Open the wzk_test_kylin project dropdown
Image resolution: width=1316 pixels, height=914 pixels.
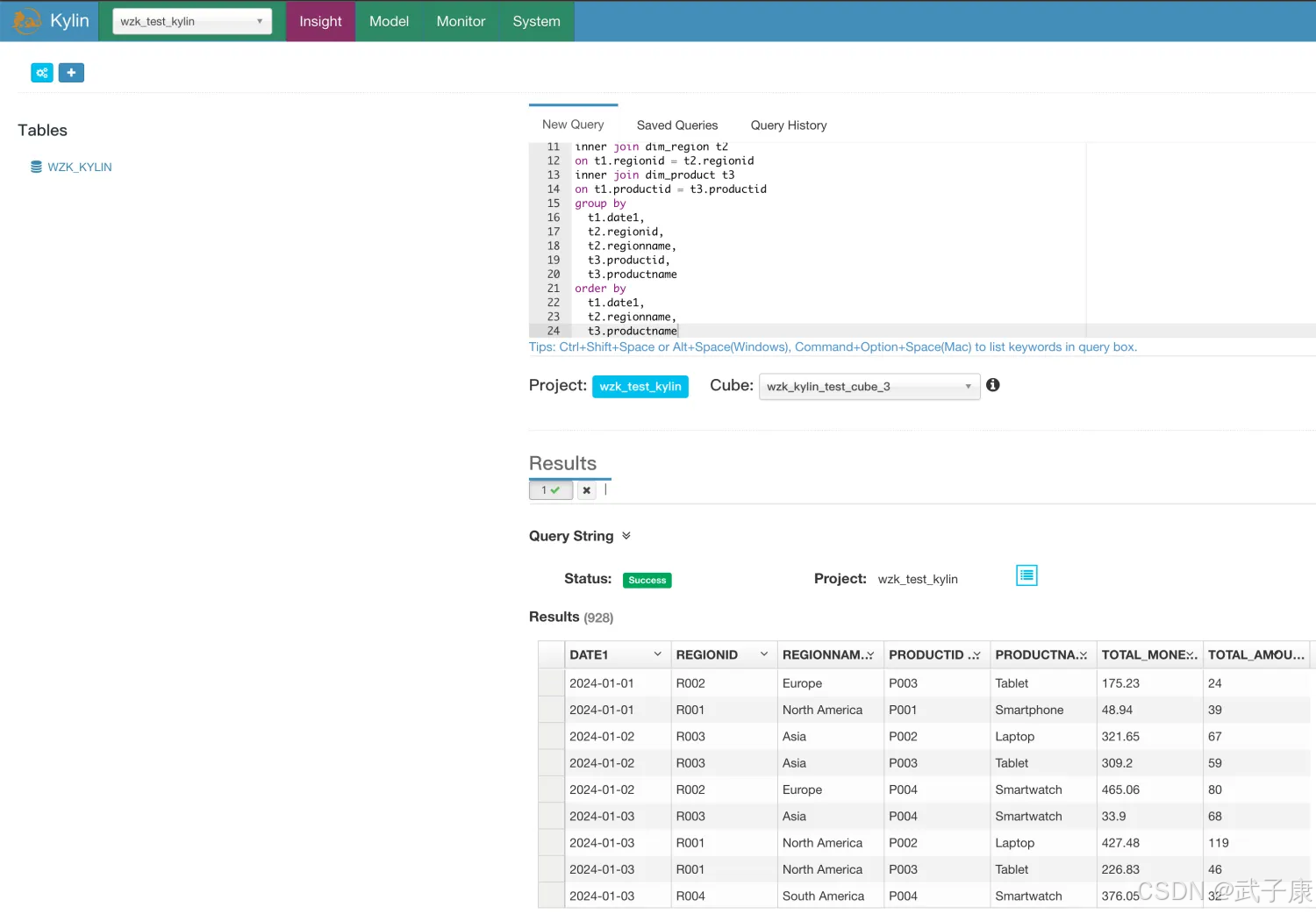click(192, 21)
